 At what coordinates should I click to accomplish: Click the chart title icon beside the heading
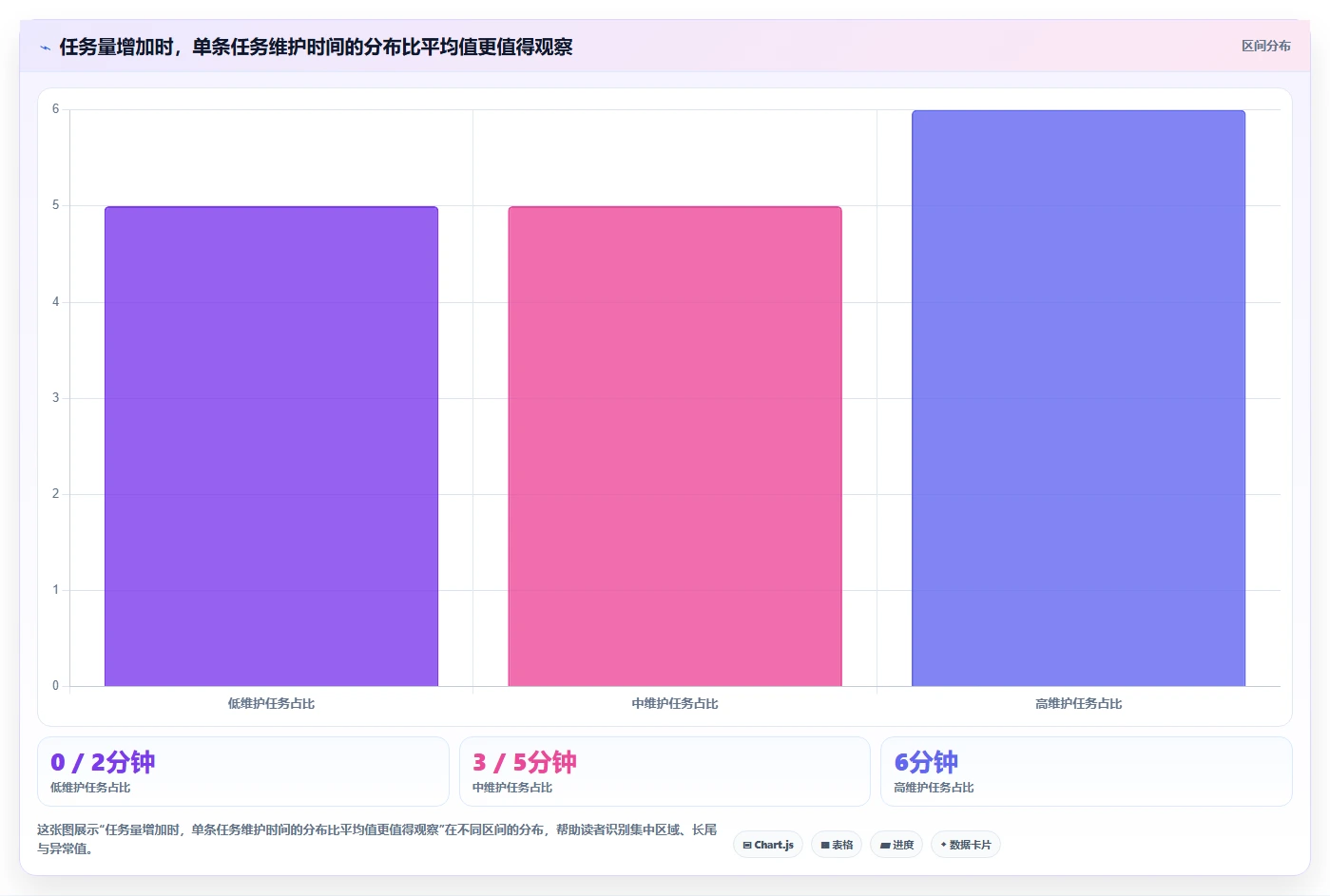pyautogui.click(x=45, y=48)
